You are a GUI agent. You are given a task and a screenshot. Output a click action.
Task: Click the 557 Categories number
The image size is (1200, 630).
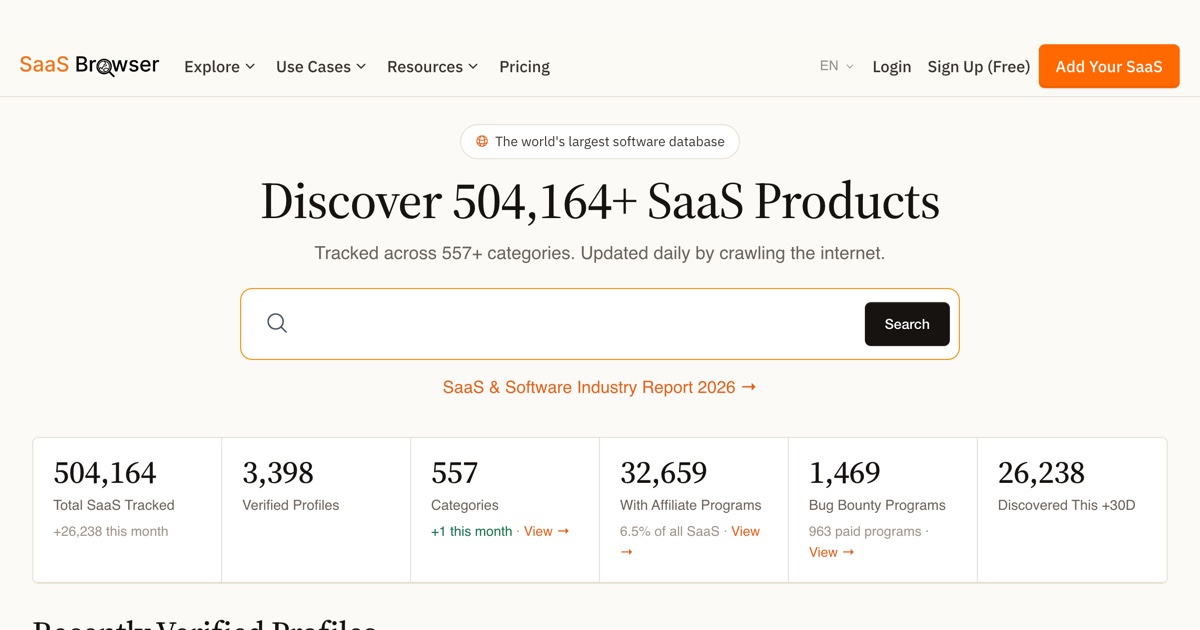tap(455, 472)
